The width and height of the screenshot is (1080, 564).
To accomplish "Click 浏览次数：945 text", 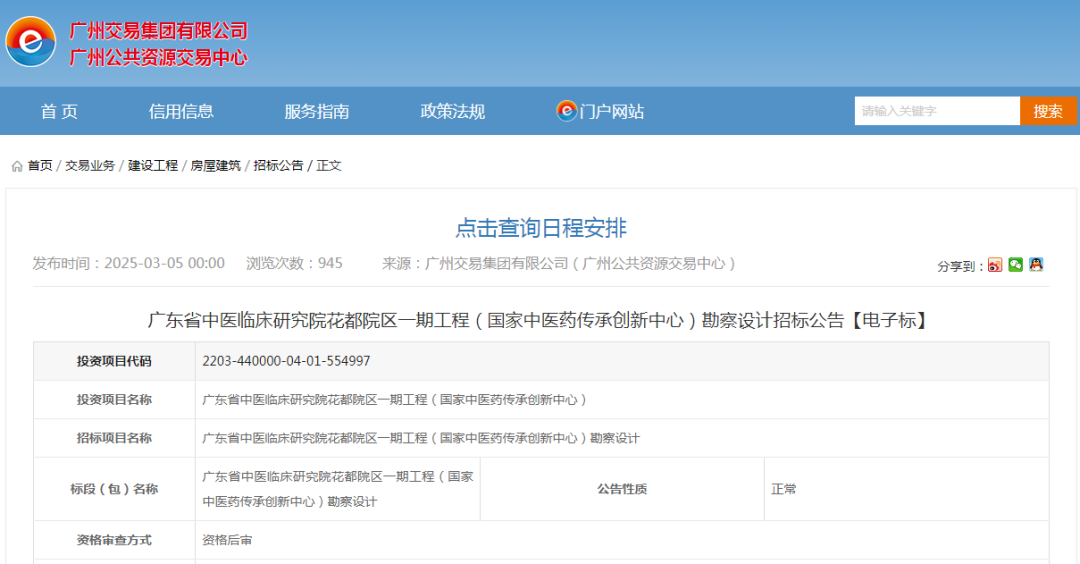I will pyautogui.click(x=294, y=264).
